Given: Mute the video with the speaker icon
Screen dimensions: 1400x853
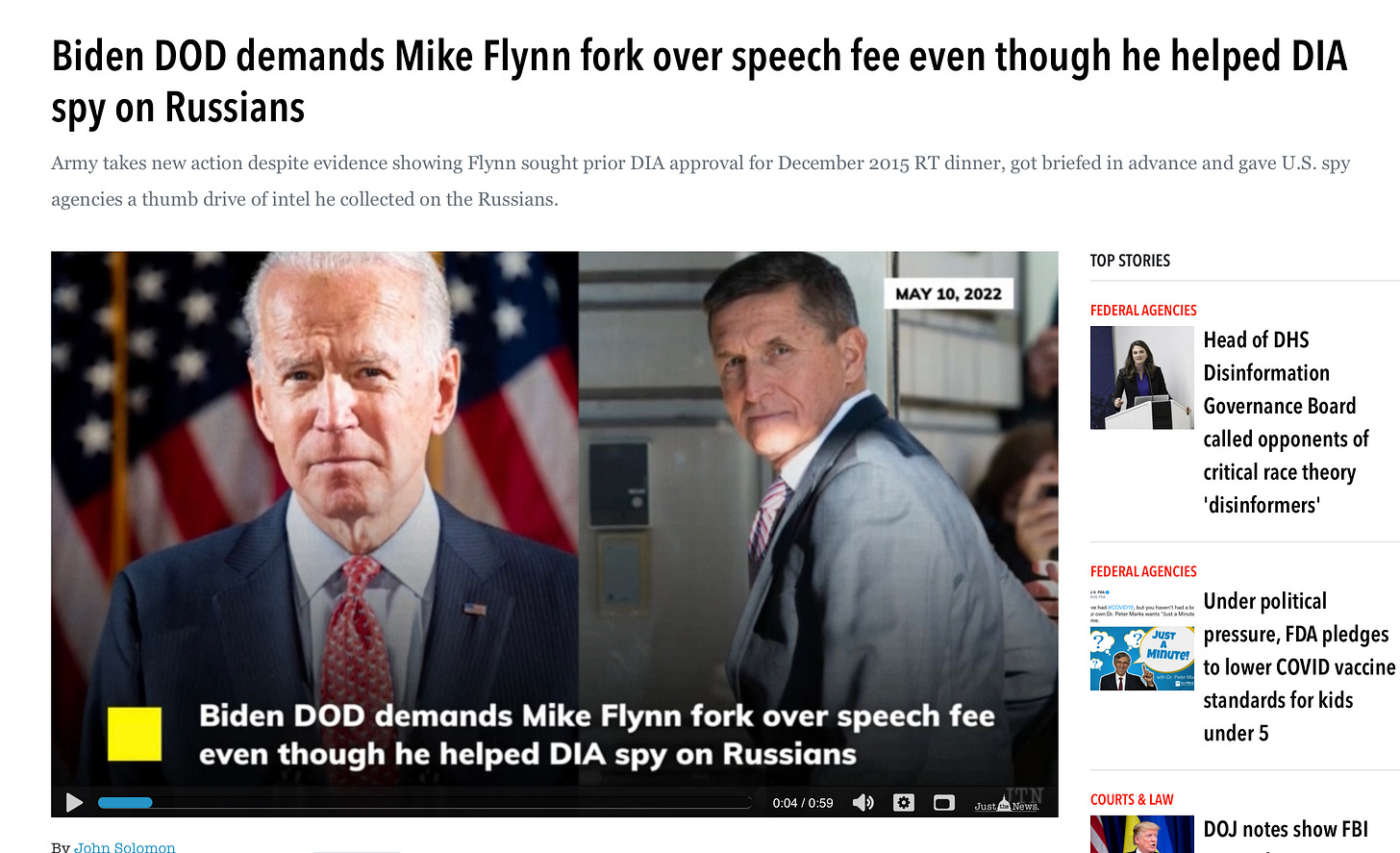Looking at the screenshot, I should pyautogui.click(x=862, y=802).
